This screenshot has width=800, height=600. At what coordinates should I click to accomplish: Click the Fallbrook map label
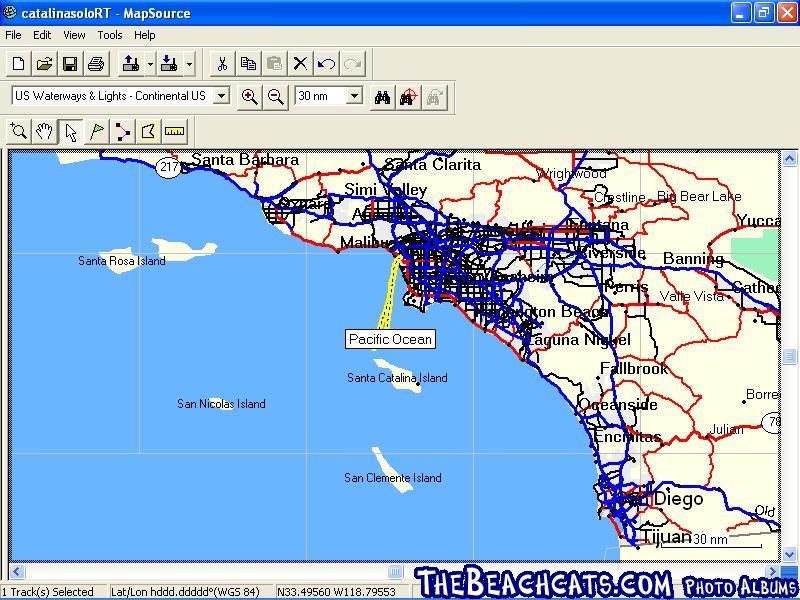[634, 368]
